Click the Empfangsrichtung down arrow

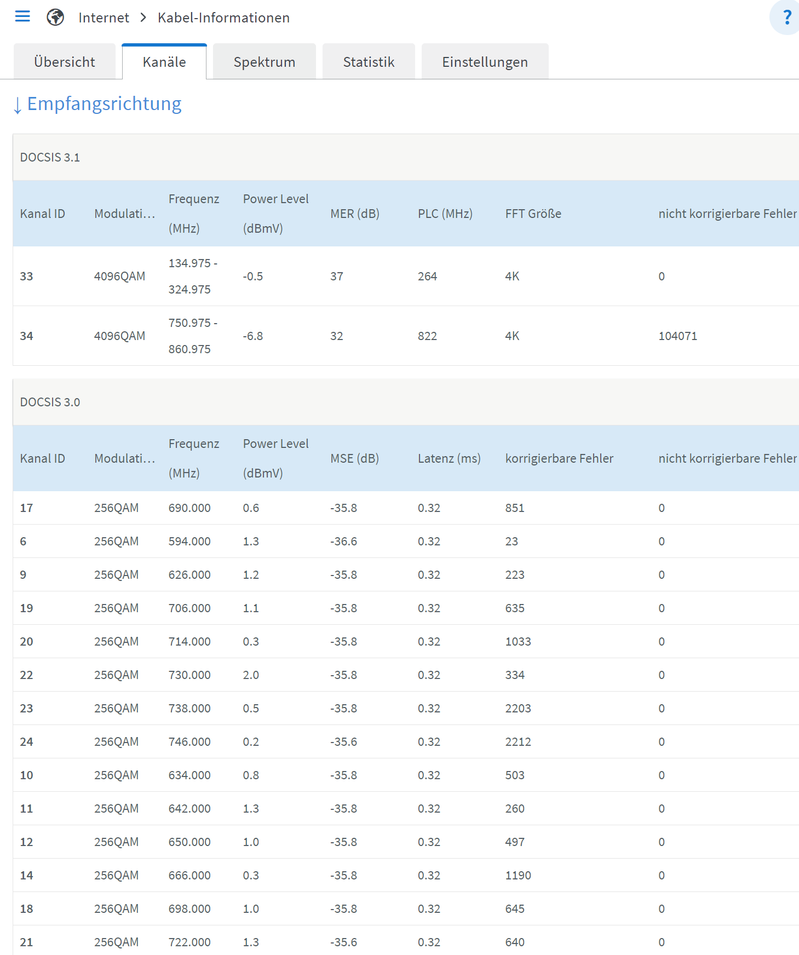pos(17,104)
